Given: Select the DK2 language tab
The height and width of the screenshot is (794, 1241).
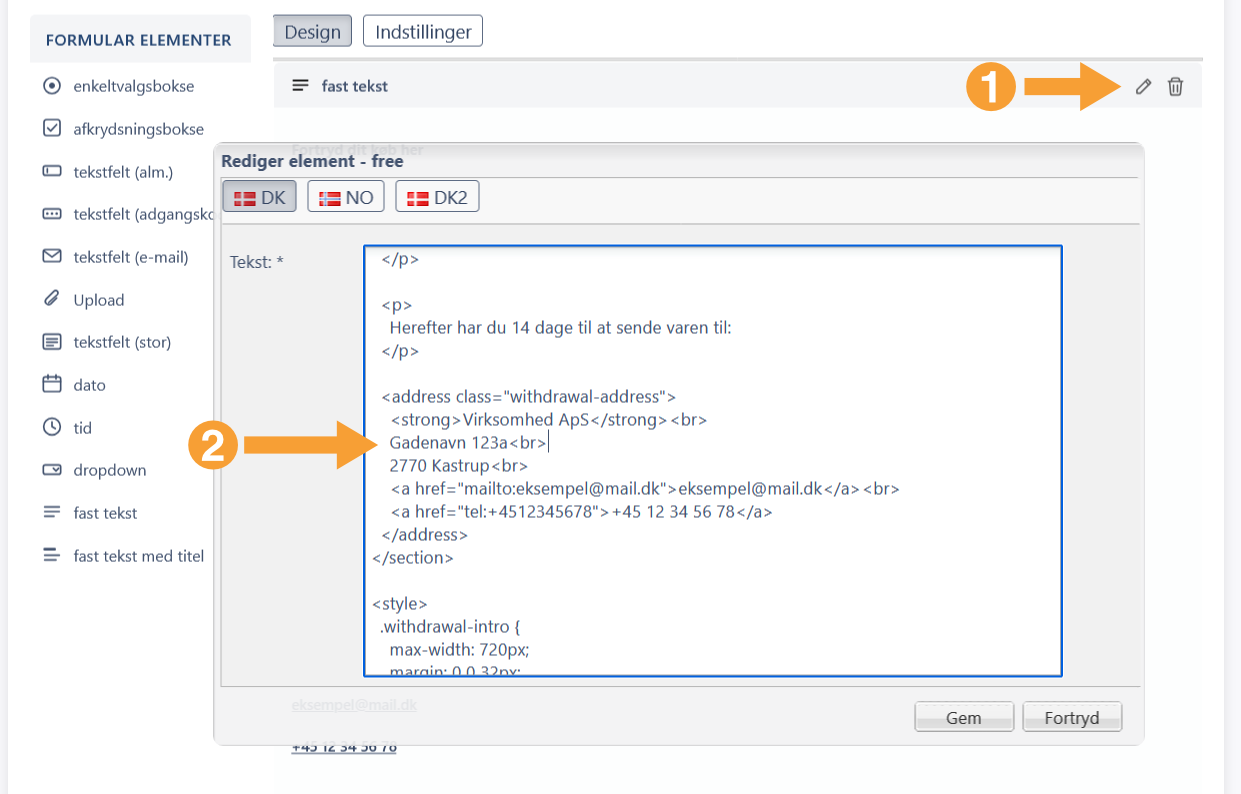Looking at the screenshot, I should [437, 198].
